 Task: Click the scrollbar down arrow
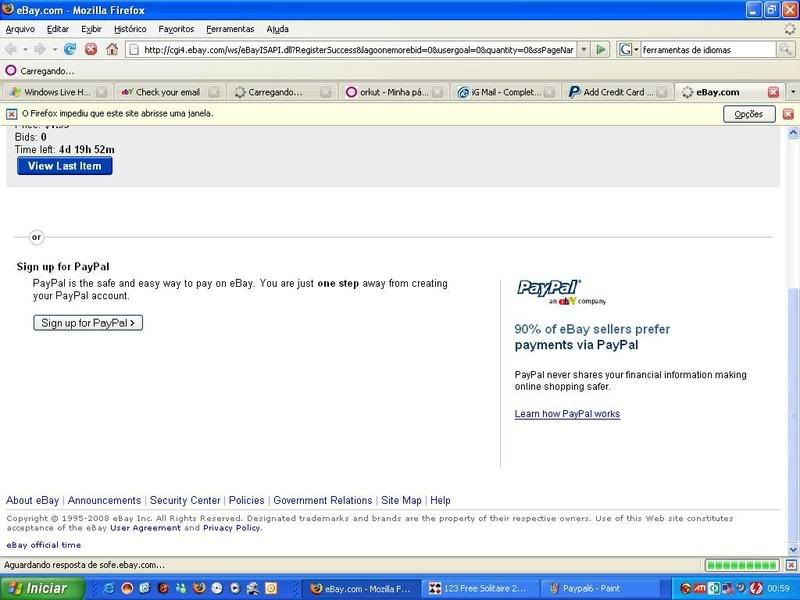(x=793, y=549)
